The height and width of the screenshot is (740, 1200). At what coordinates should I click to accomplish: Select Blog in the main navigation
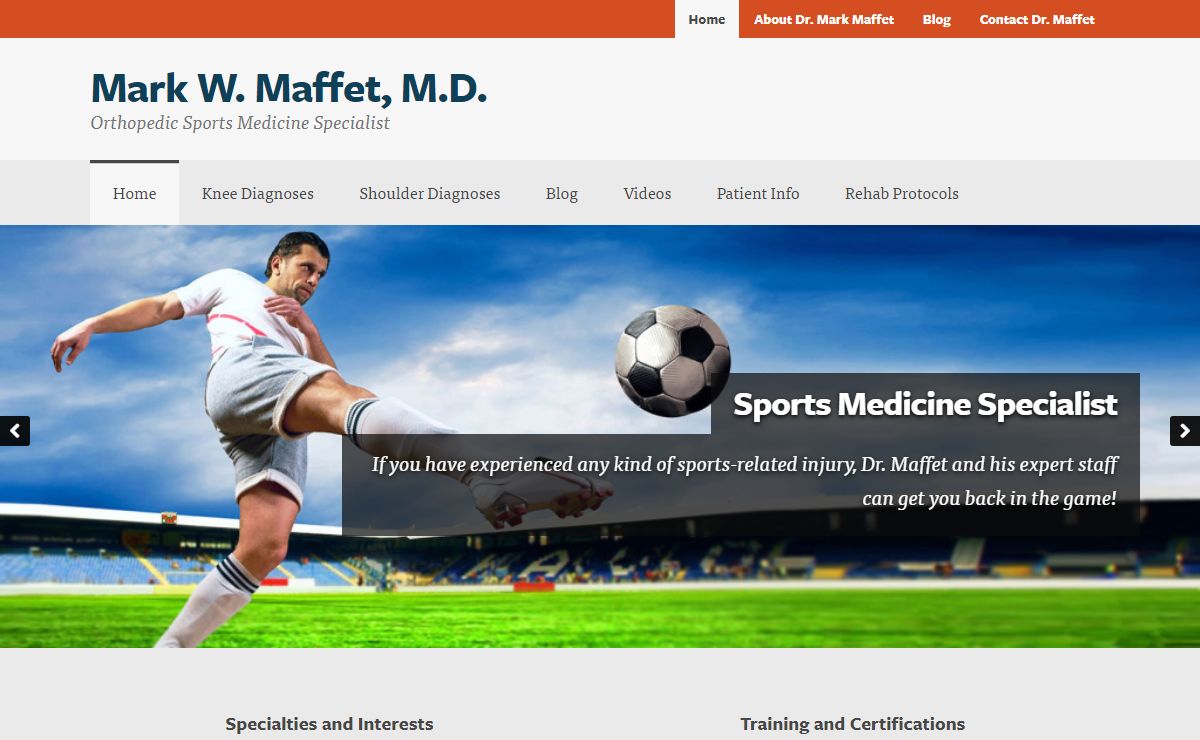pos(562,193)
